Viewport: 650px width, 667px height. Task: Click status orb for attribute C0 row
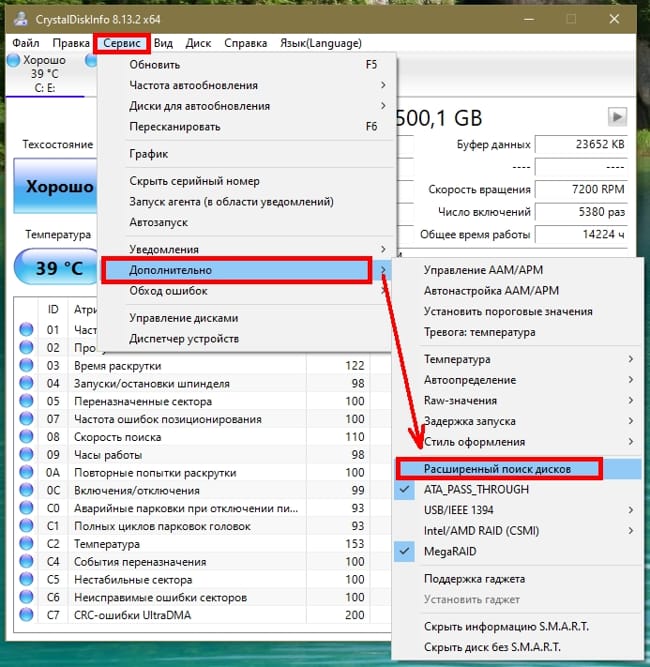coord(26,508)
